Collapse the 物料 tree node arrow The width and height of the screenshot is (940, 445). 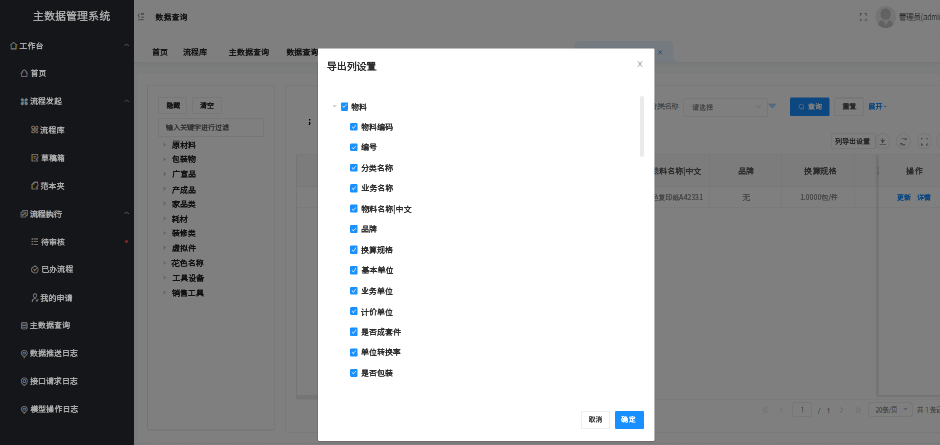pos(334,106)
